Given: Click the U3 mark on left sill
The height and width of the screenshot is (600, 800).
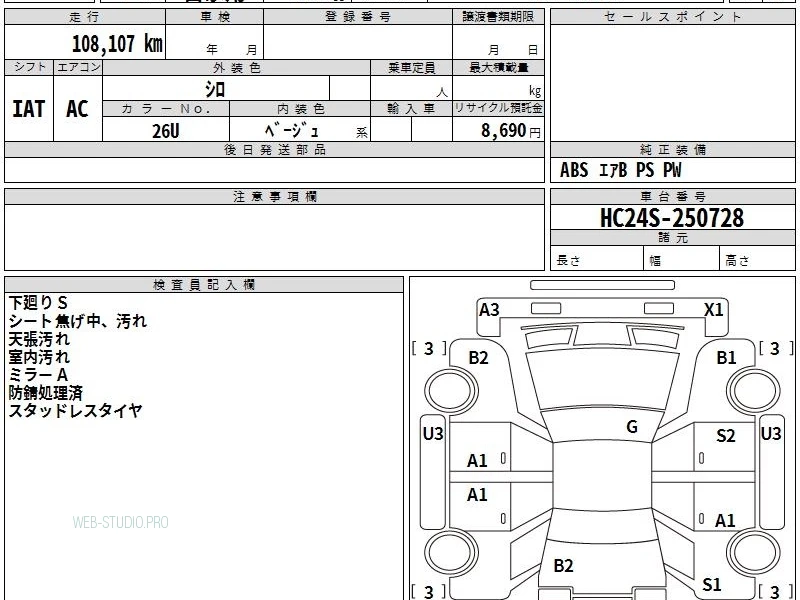Looking at the screenshot, I should (433, 434).
